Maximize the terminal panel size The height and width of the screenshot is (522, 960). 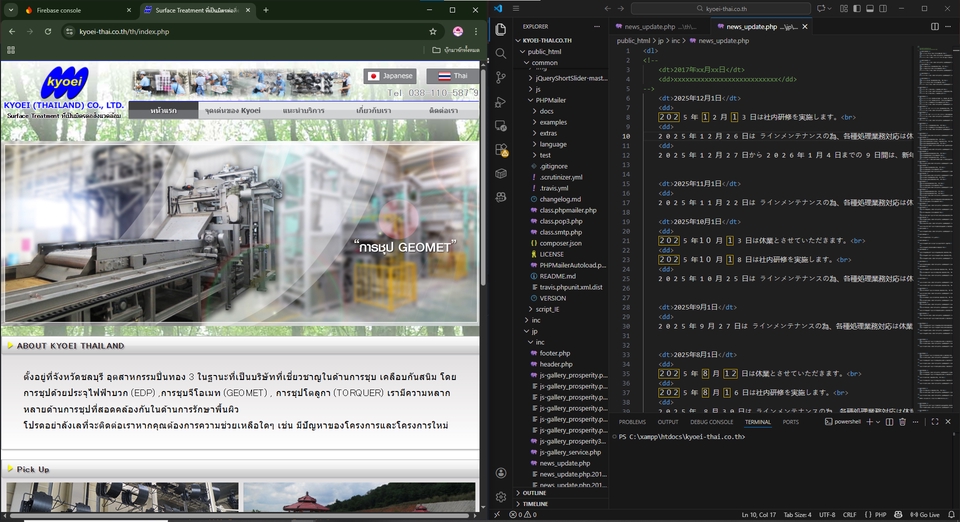click(x=935, y=422)
